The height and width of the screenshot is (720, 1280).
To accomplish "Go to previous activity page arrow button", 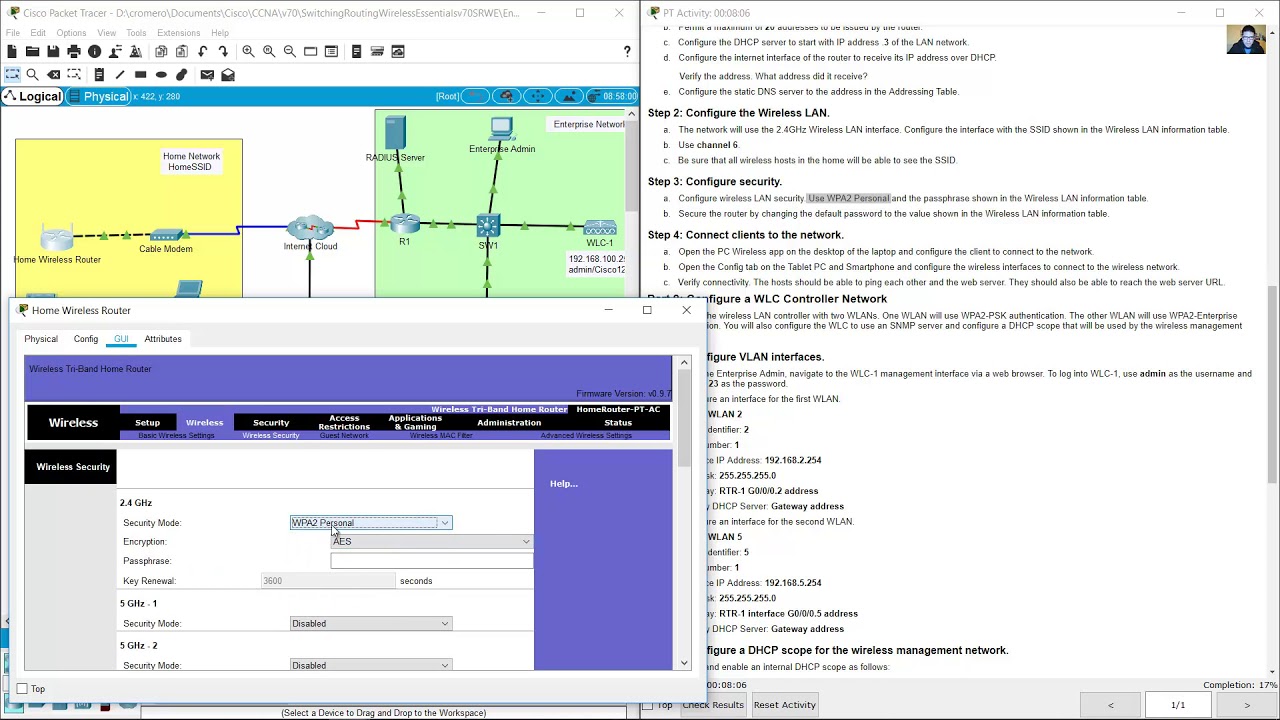I will (x=1110, y=705).
